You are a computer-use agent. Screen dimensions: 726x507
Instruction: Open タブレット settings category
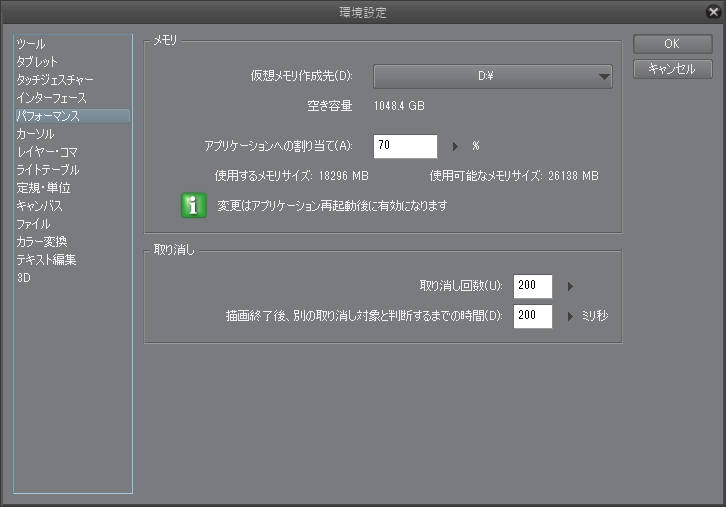[37, 62]
